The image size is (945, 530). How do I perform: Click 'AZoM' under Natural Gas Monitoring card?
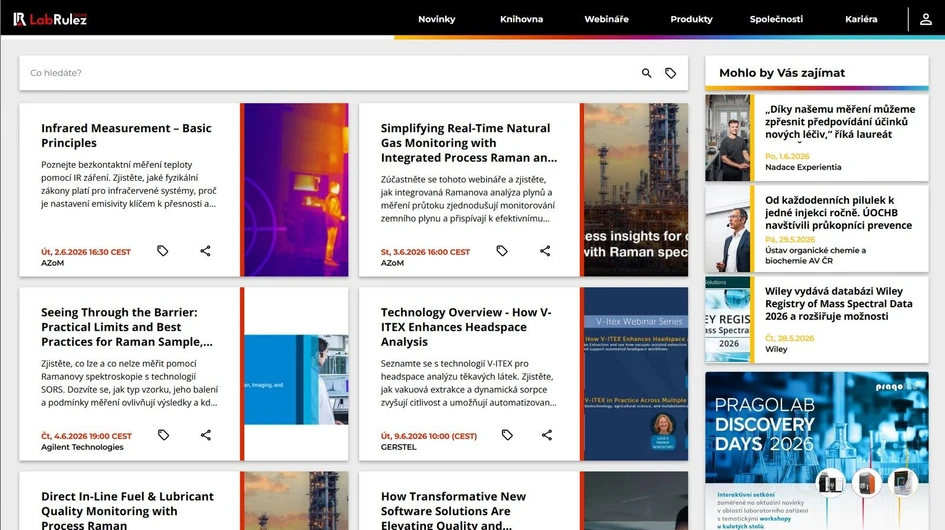(392, 263)
